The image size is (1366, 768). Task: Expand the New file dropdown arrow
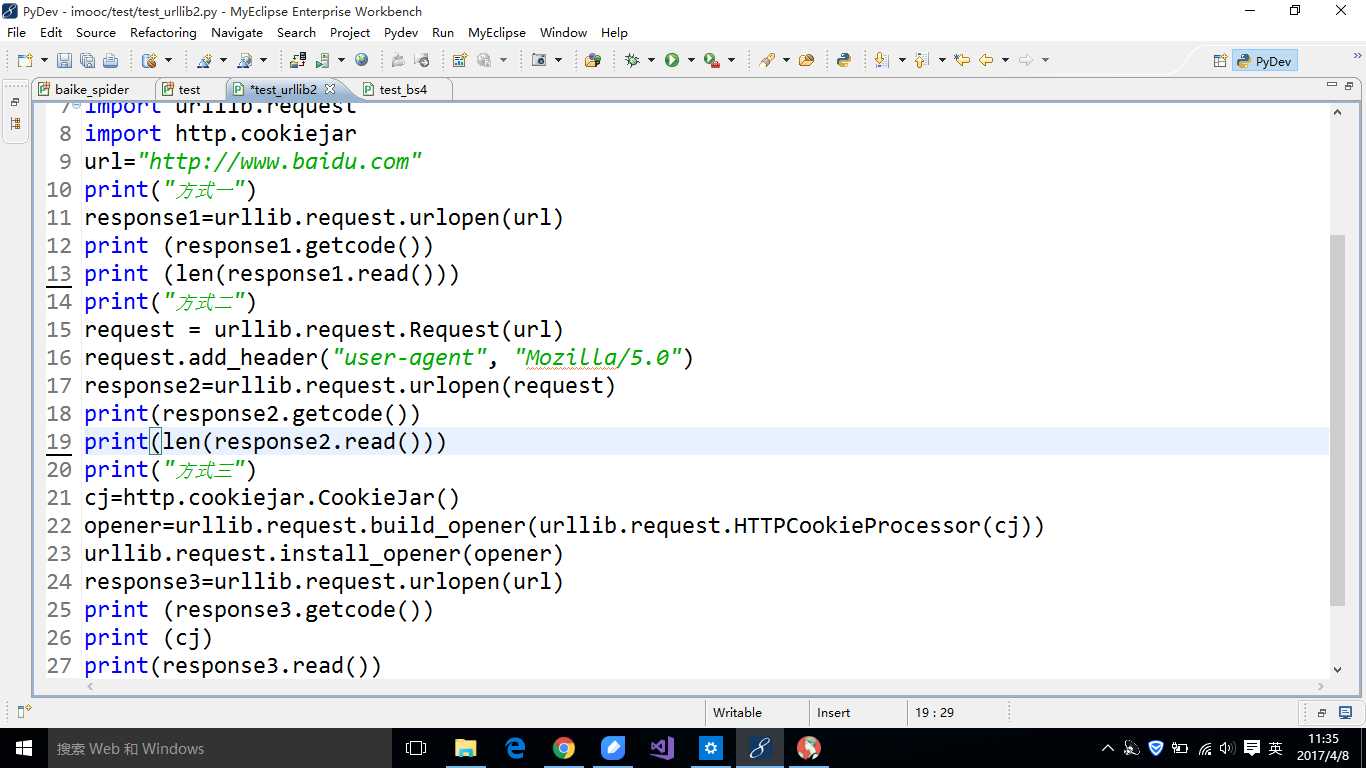(x=43, y=61)
